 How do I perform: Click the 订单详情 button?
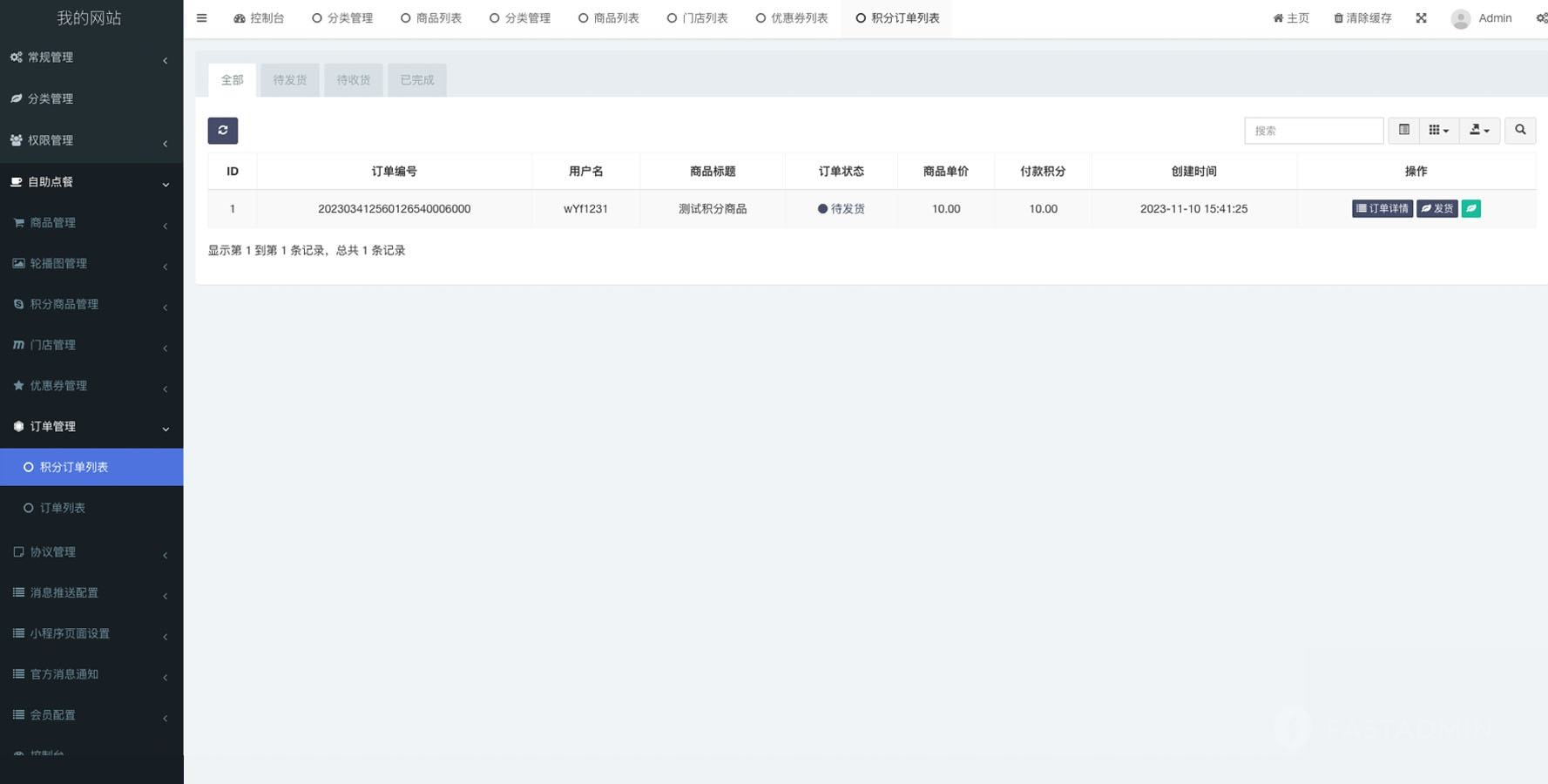1382,209
